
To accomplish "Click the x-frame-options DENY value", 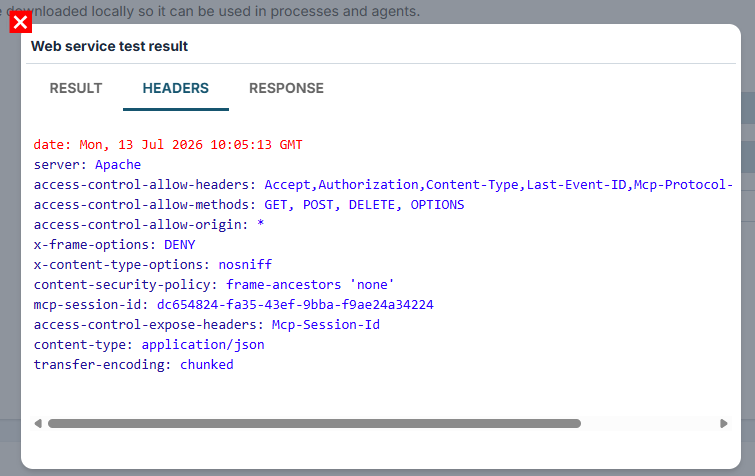I will click(x=180, y=245).
